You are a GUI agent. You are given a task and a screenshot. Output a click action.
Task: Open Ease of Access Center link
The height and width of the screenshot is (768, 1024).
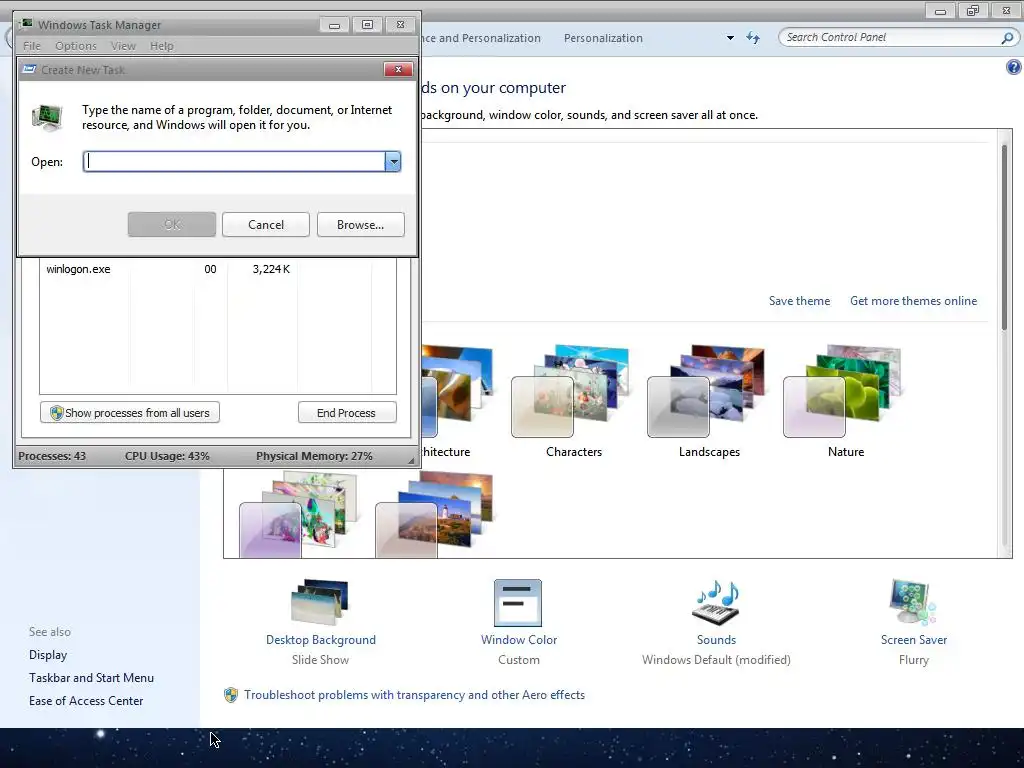pyautogui.click(x=86, y=701)
